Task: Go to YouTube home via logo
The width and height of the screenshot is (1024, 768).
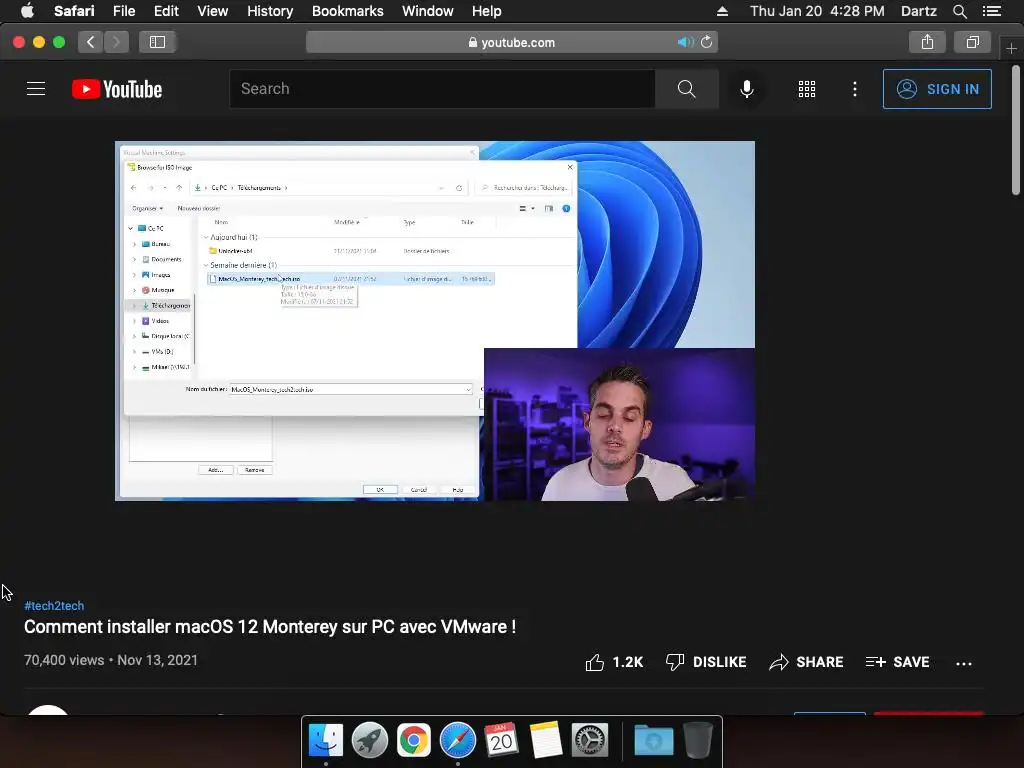Action: (x=117, y=89)
